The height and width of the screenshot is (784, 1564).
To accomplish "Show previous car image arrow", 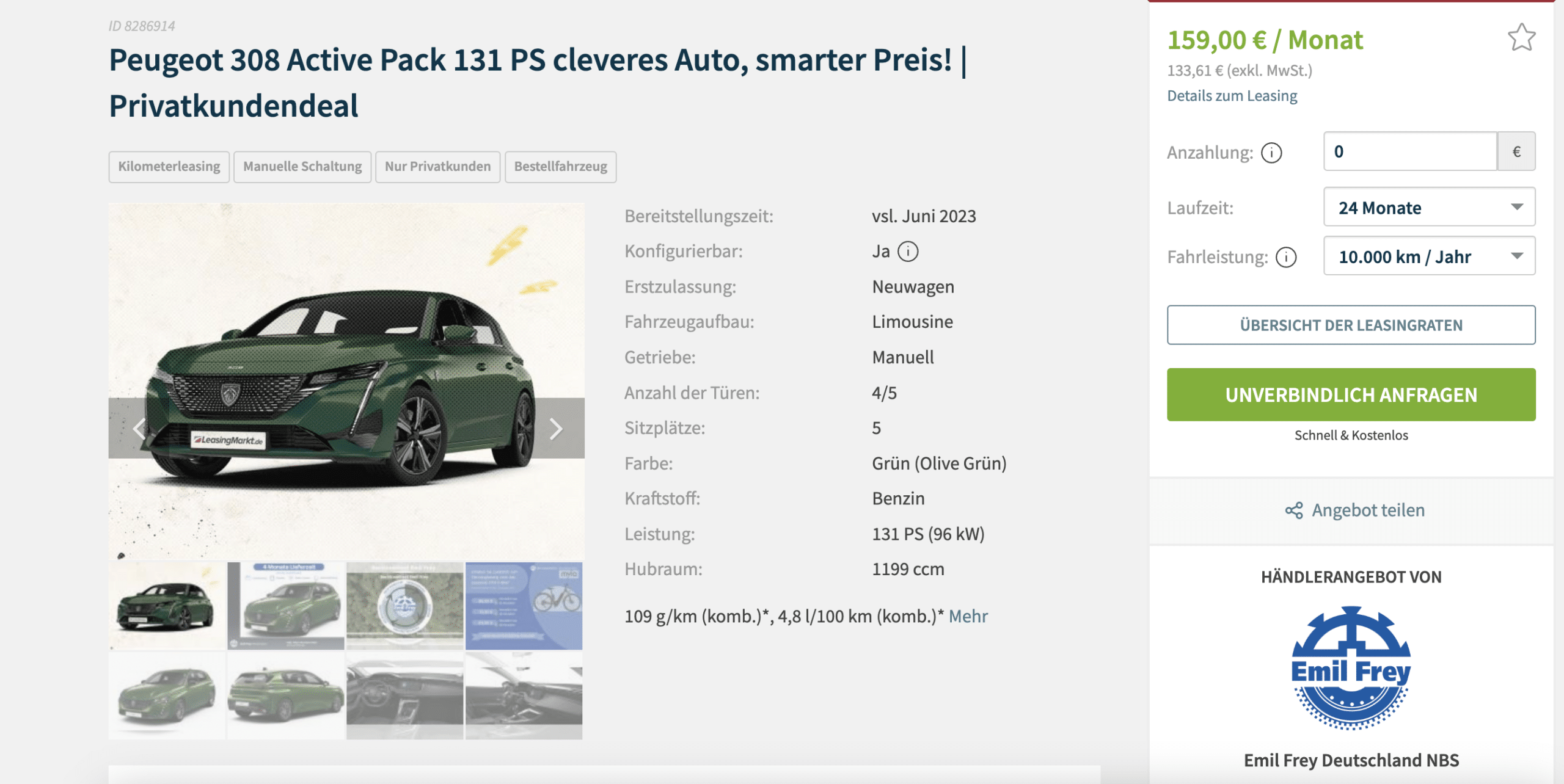I will (x=139, y=429).
